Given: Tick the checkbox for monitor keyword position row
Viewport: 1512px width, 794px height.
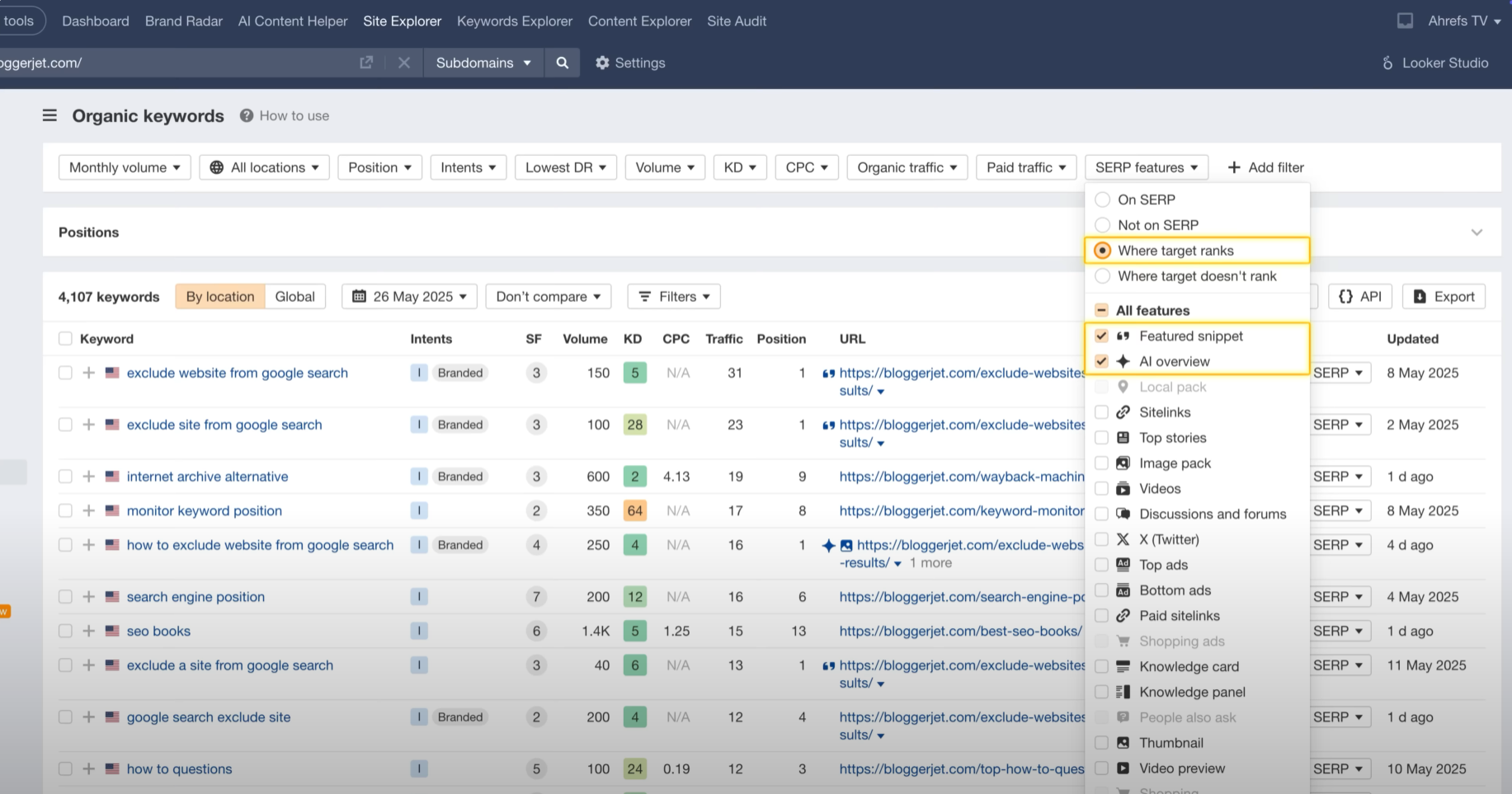Looking at the screenshot, I should [x=65, y=510].
